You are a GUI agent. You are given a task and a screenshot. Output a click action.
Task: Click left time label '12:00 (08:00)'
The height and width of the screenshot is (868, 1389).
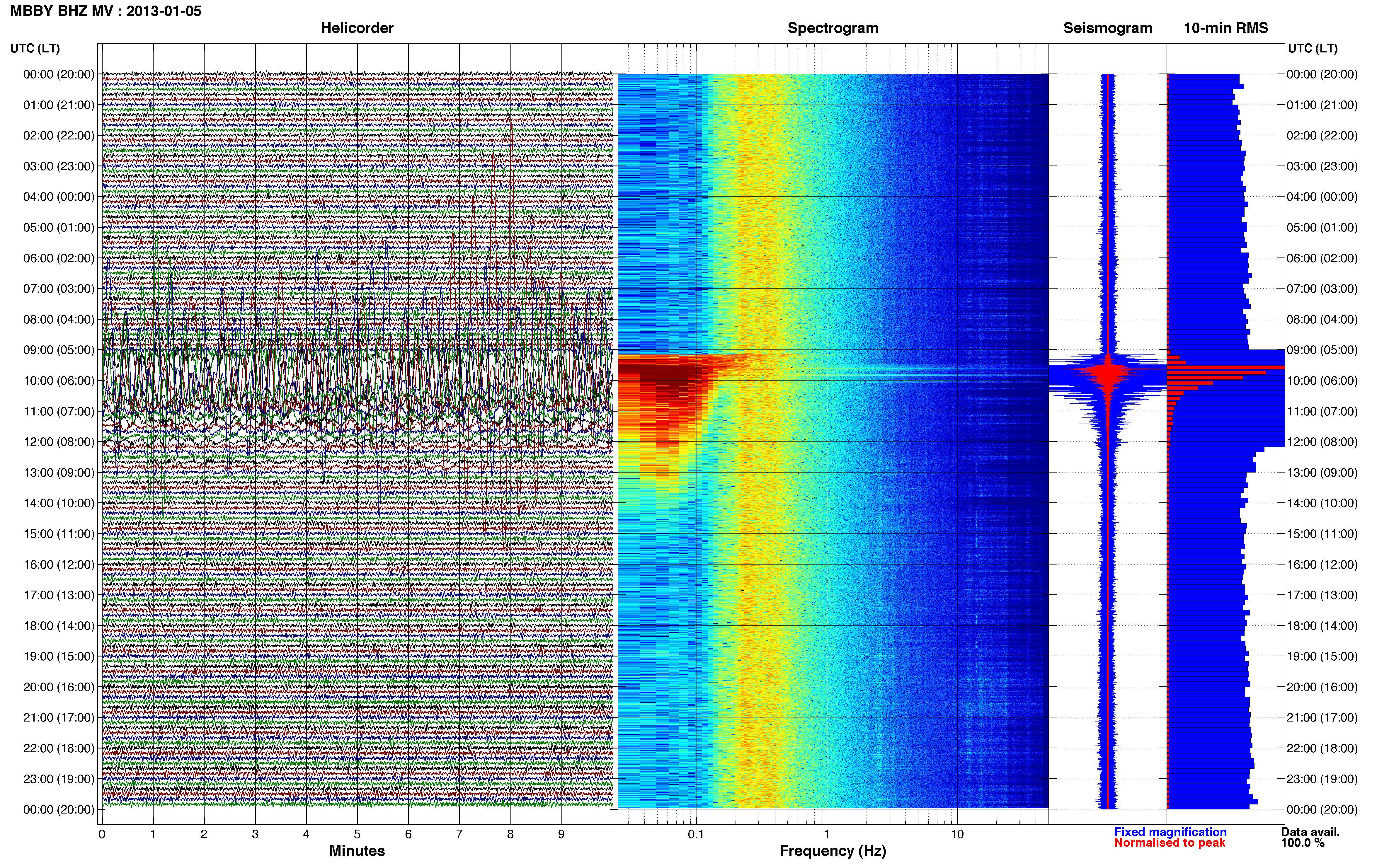click(x=59, y=441)
